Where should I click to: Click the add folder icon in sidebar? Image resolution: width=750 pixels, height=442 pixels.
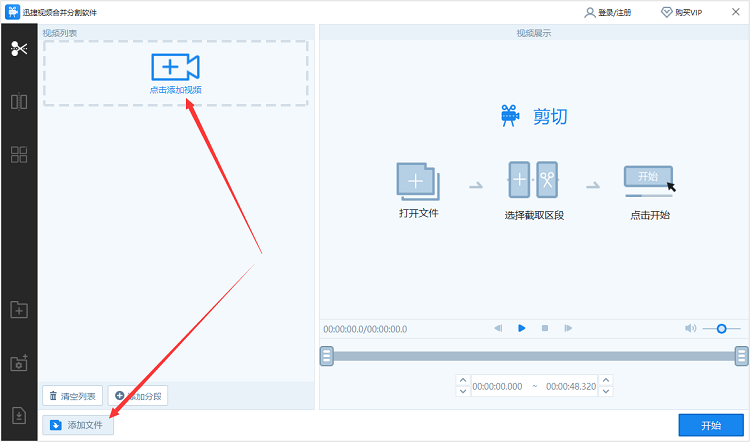pos(19,310)
